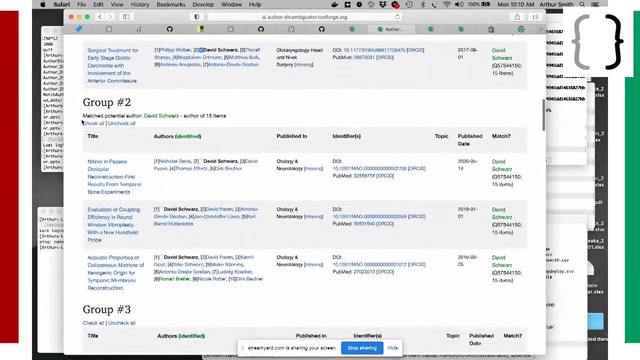This screenshot has height=360, width=640.
Task: Reload the page with the refresh icon
Action: [x=397, y=17]
